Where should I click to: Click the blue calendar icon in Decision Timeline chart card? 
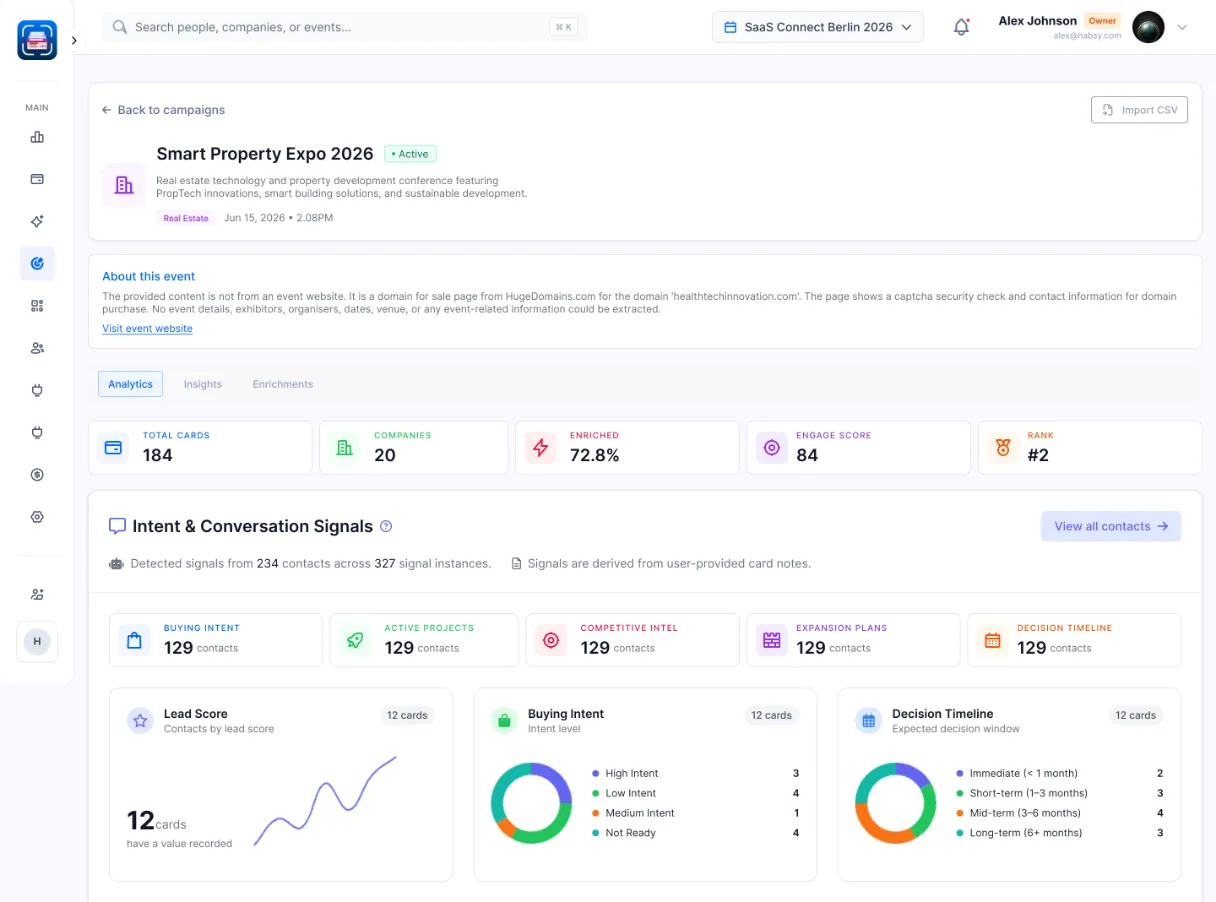click(x=869, y=720)
